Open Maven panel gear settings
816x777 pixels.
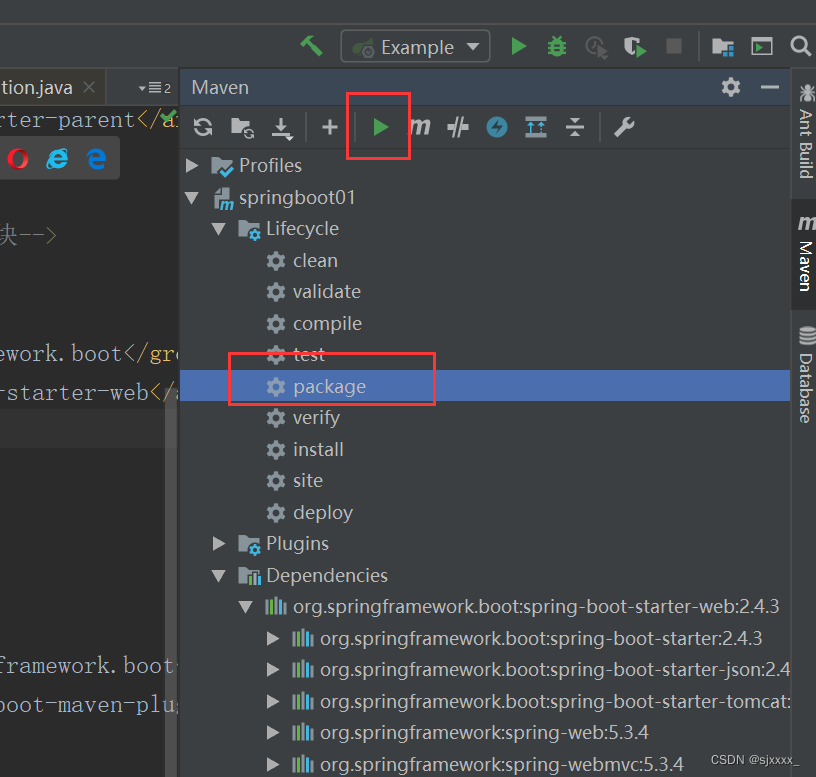(731, 87)
